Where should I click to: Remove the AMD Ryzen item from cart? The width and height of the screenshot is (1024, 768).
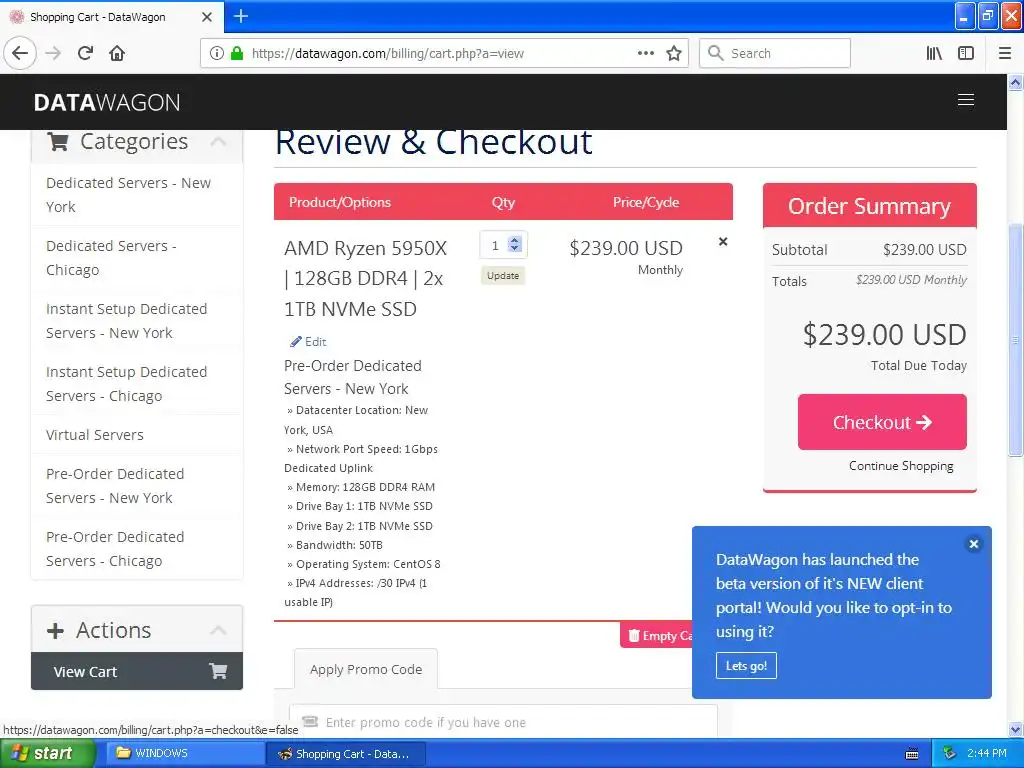[723, 242]
